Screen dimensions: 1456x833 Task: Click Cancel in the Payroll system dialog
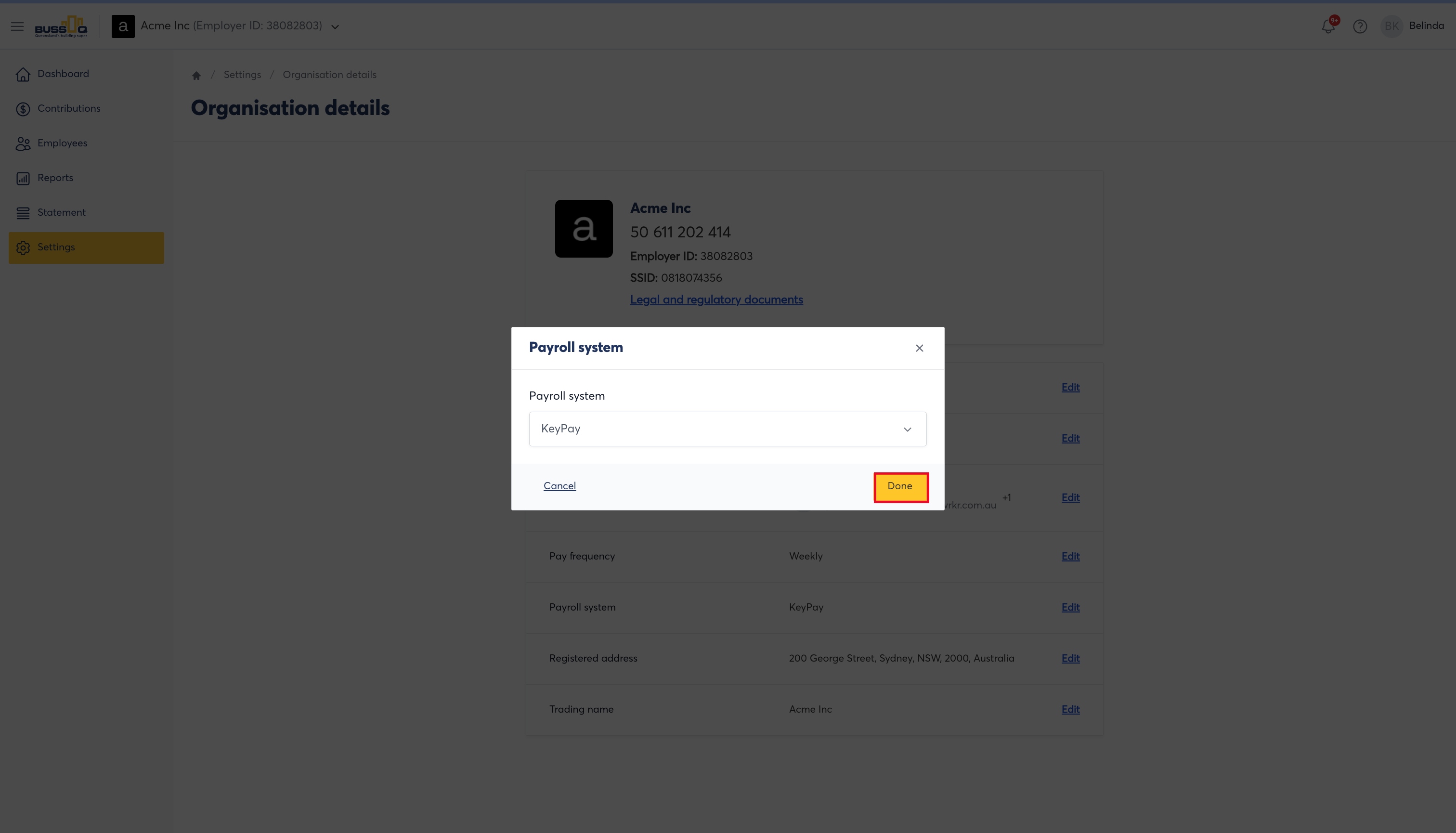(559, 486)
